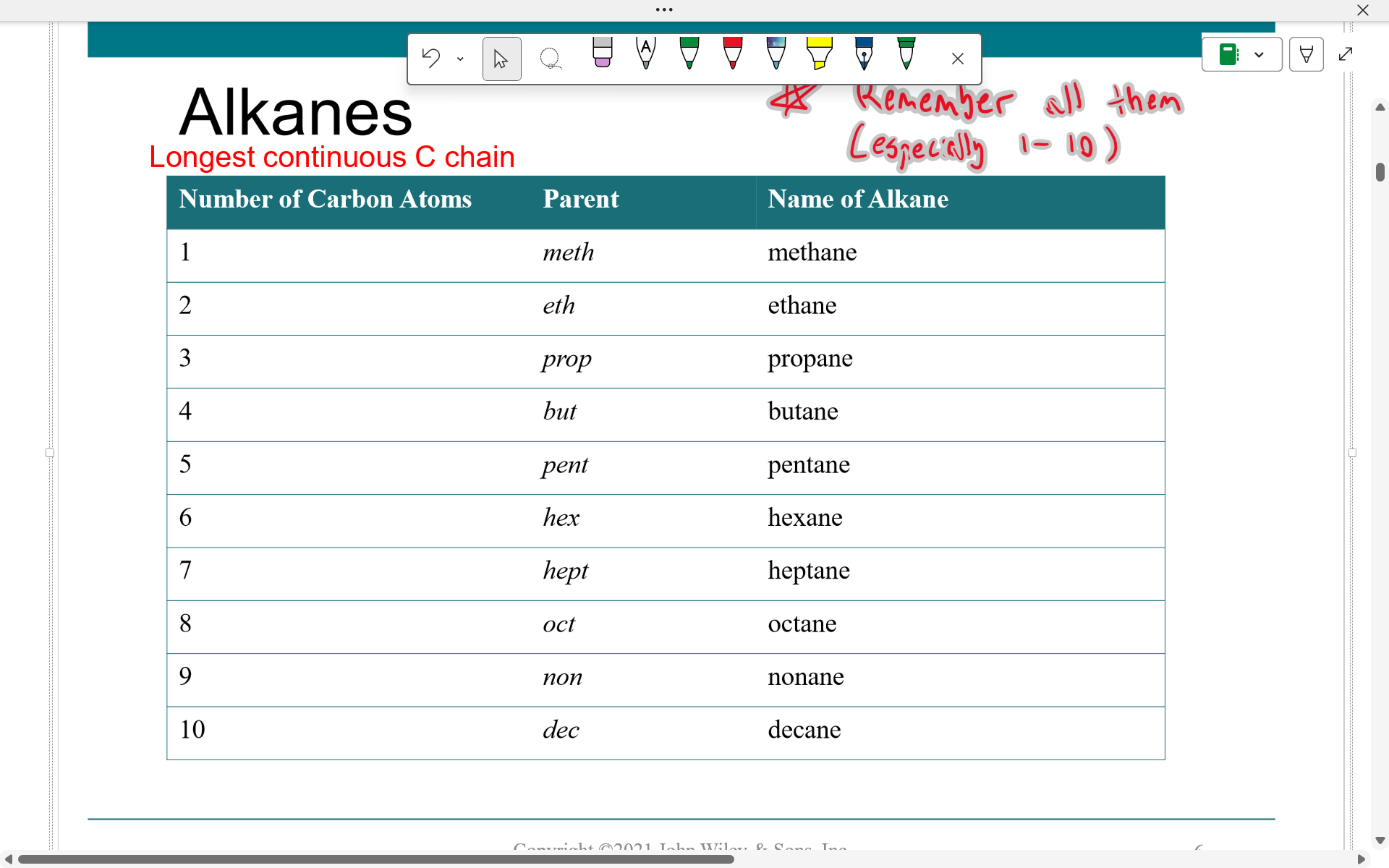Screen dimensions: 1389x868
Task: Select the ink-to-text pen with letter A
Action: point(646,54)
